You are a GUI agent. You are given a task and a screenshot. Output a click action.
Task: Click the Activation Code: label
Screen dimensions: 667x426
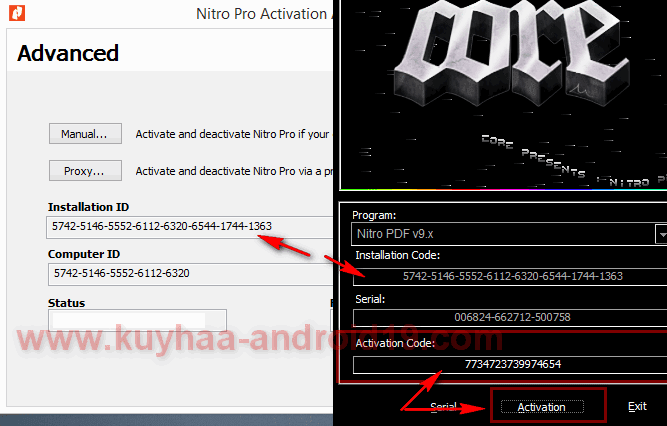(x=395, y=343)
